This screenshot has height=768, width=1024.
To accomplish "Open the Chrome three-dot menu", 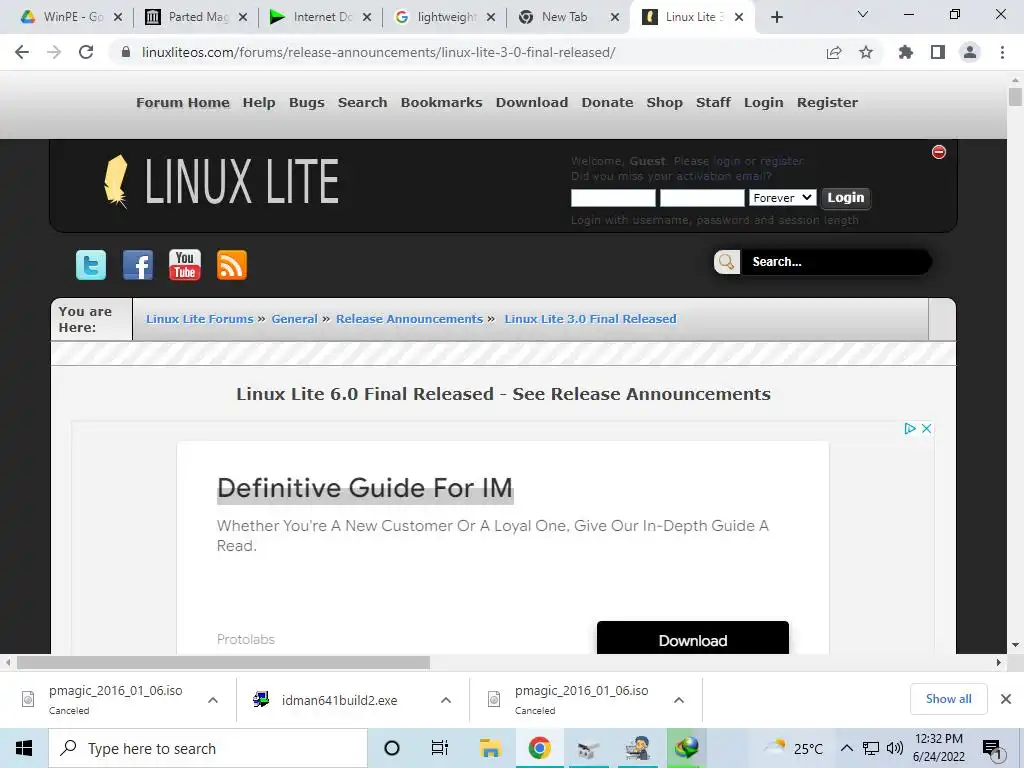I will point(1002,52).
